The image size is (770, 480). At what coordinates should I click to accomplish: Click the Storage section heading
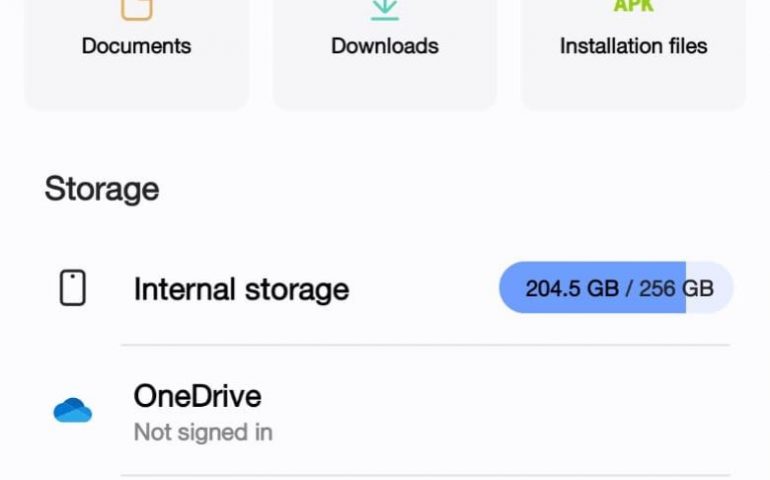click(x=102, y=189)
